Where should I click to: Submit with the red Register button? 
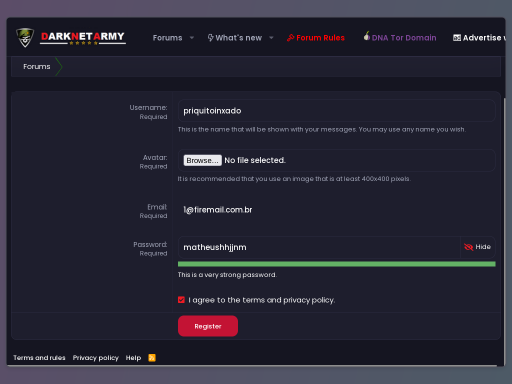coord(208,326)
